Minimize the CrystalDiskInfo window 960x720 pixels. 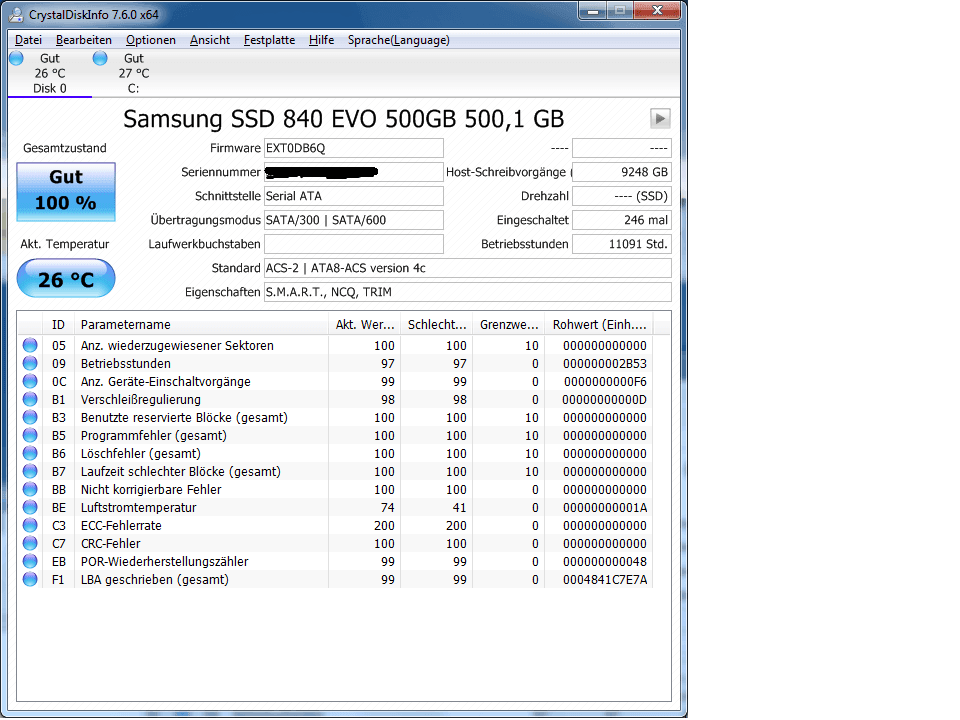coord(593,11)
